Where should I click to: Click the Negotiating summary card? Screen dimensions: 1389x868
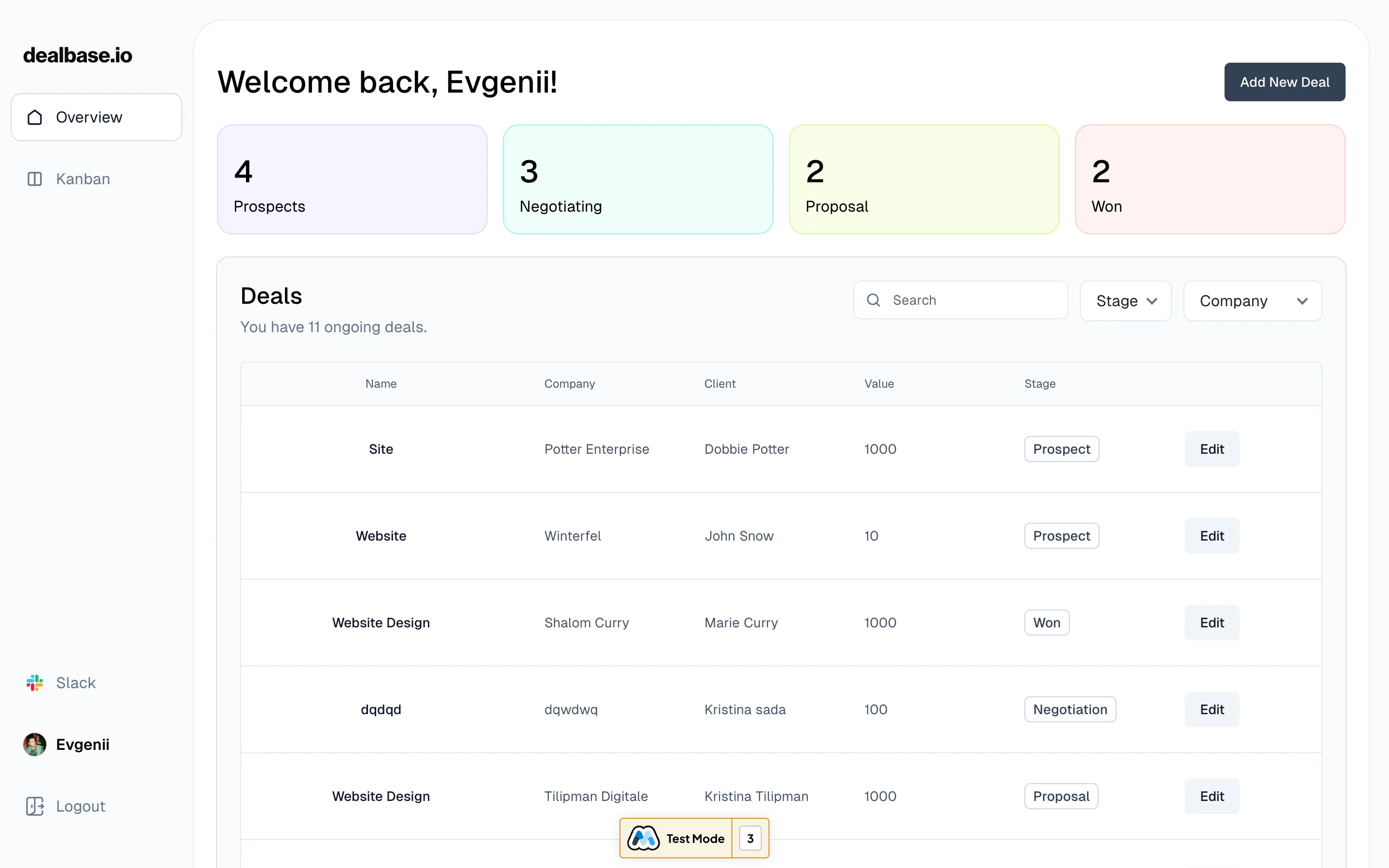[x=638, y=179]
